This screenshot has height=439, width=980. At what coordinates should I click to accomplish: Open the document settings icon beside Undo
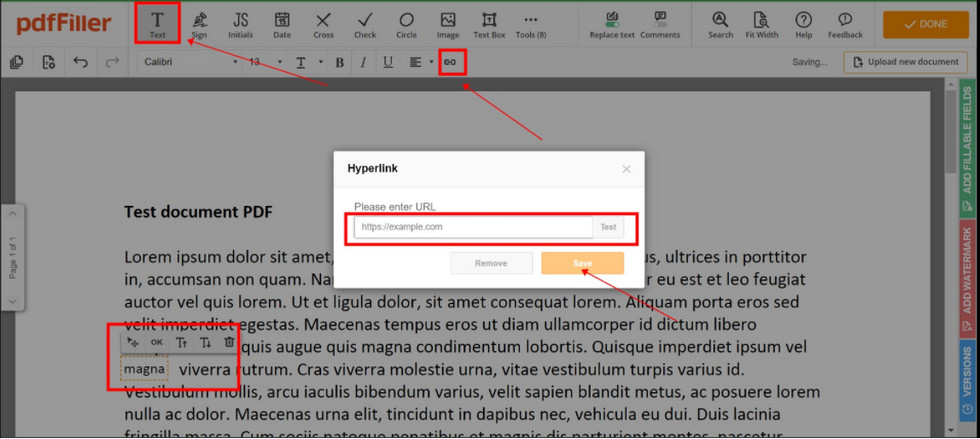[49, 62]
